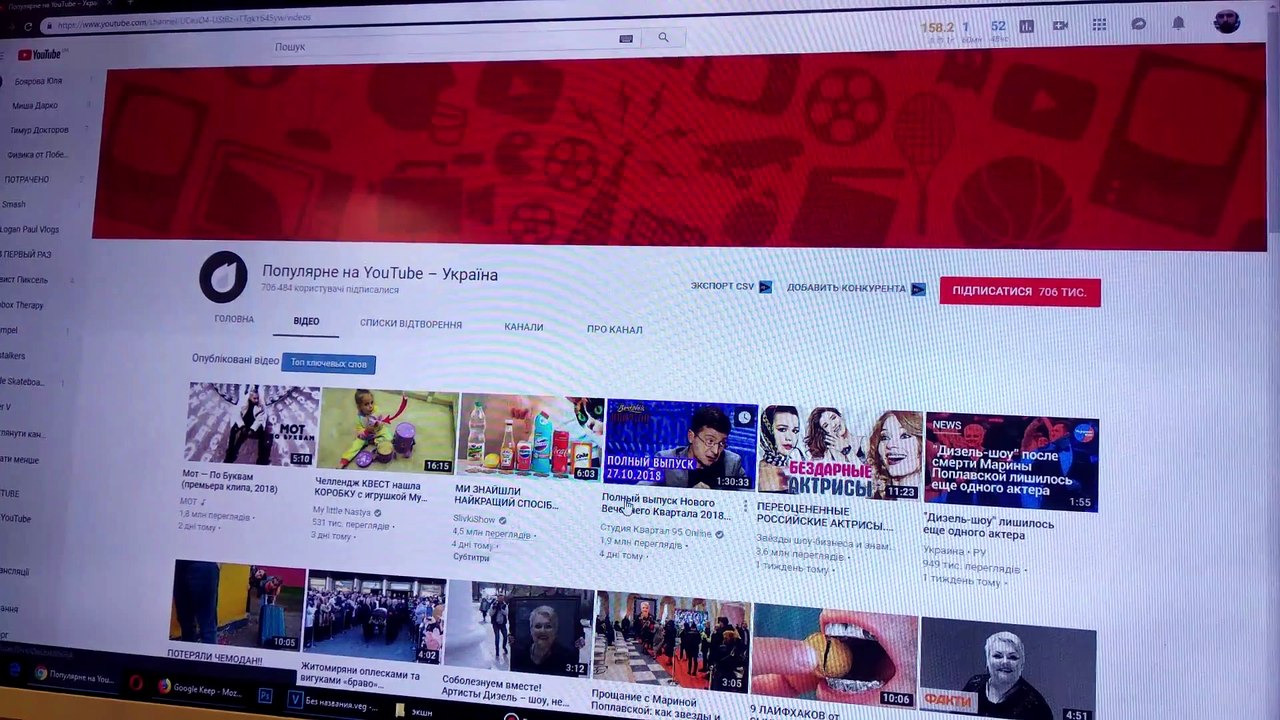1280x720 pixels.
Task: Click the icon next to ЭКСПОРТ CSV
Action: click(x=765, y=287)
